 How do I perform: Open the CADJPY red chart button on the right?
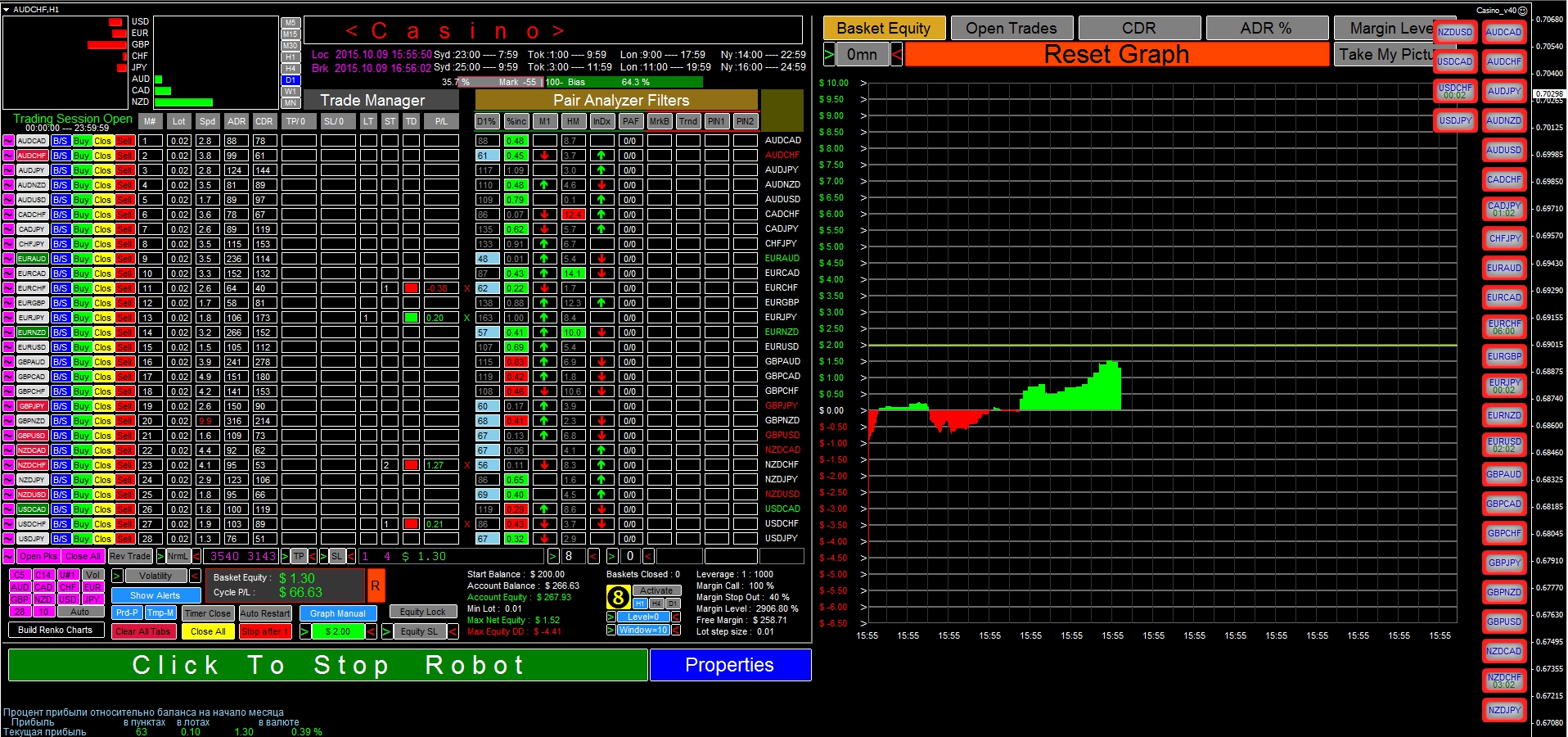point(1504,209)
